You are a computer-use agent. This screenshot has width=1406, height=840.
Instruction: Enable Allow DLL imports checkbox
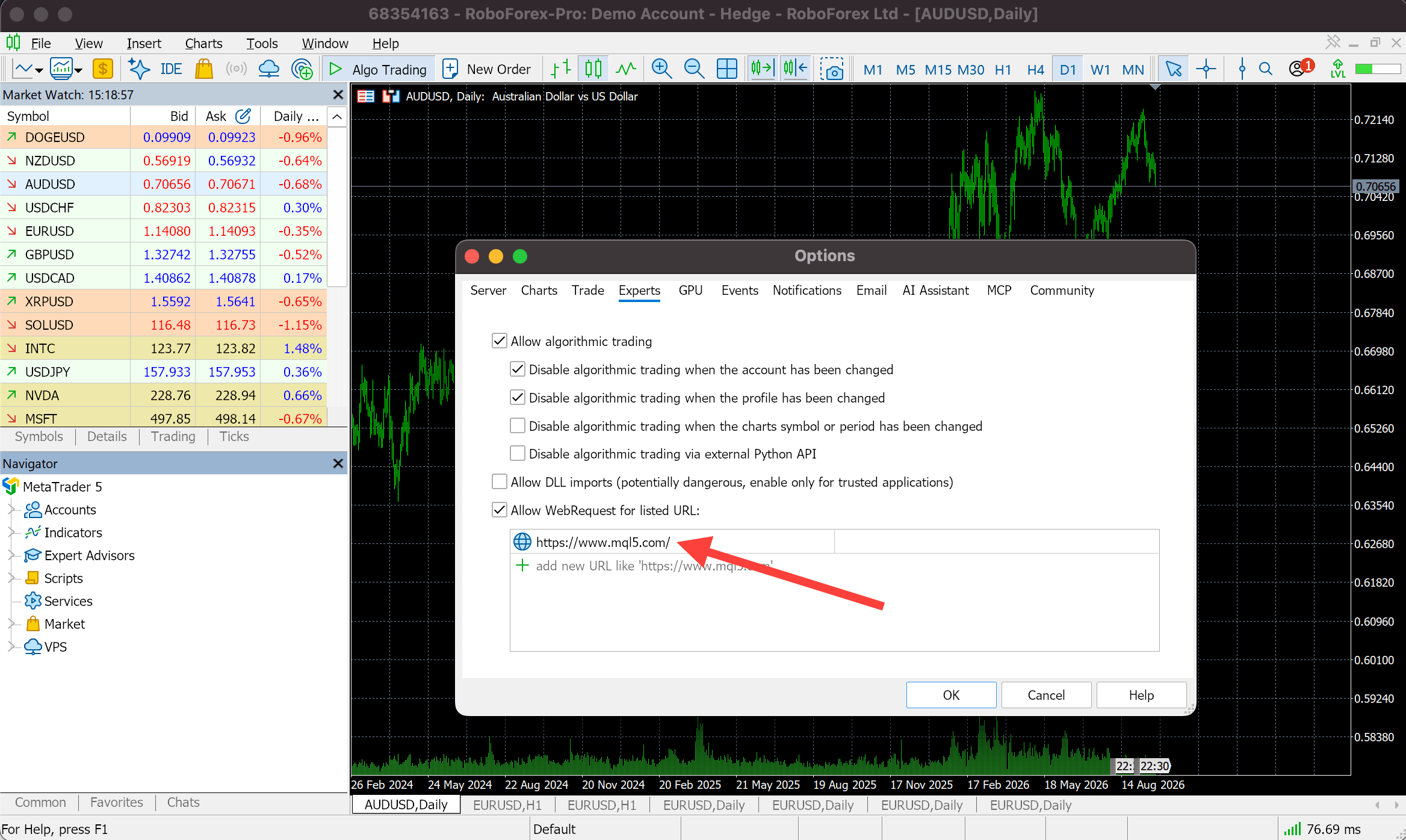[x=500, y=482]
